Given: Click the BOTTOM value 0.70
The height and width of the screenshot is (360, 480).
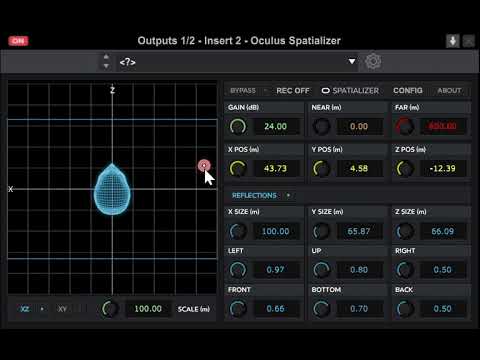Looking at the screenshot, I should pos(359,309).
